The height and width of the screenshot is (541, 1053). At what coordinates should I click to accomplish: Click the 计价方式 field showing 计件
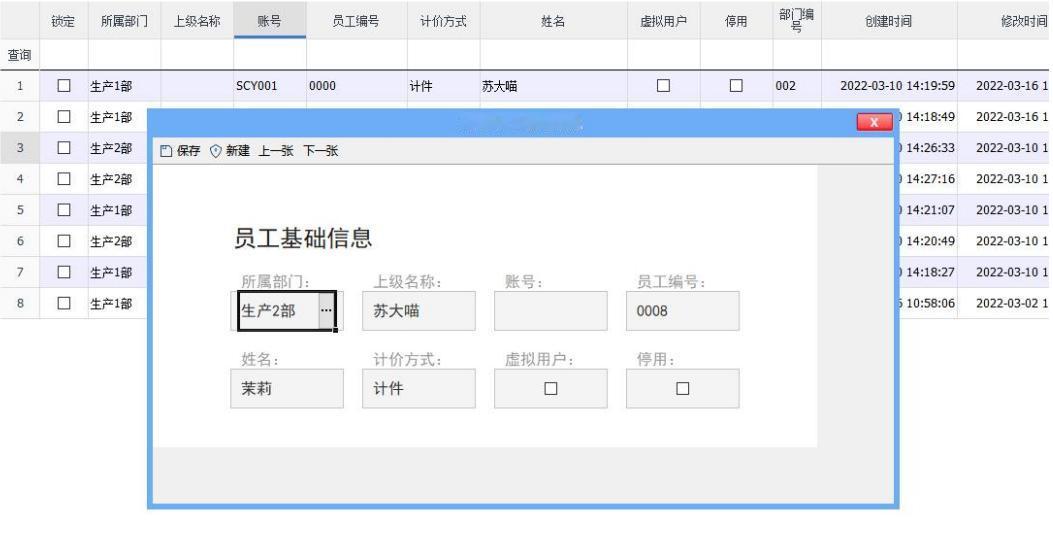(419, 389)
